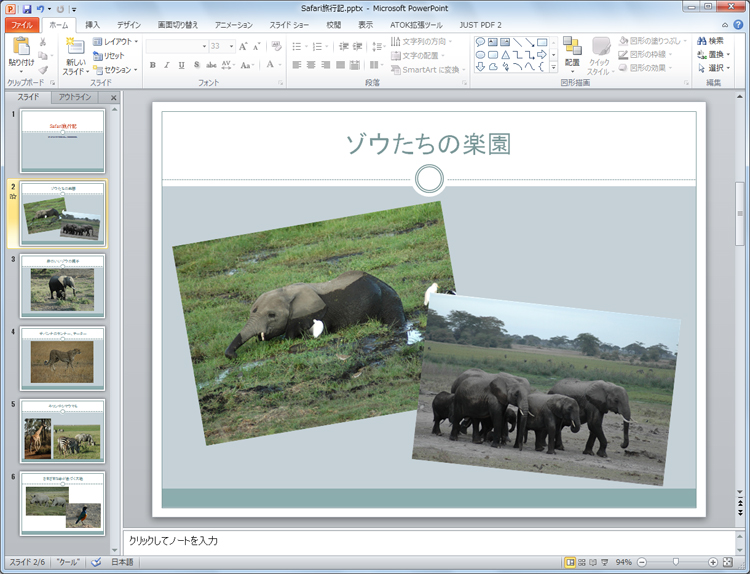This screenshot has height=574, width=750.
Task: Fit slide to current window icon
Action: 728,563
